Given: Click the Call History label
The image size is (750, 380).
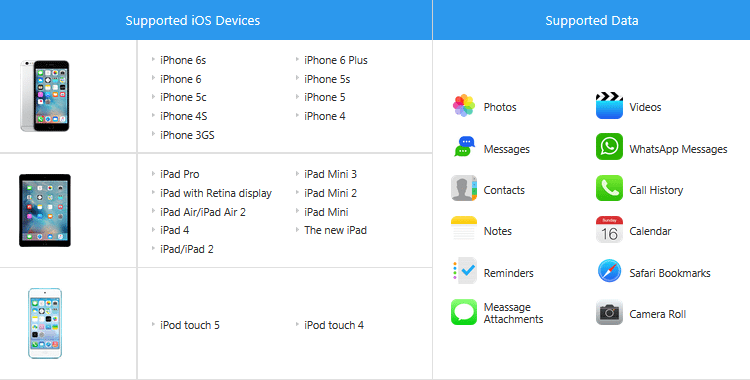Looking at the screenshot, I should pos(656,190).
